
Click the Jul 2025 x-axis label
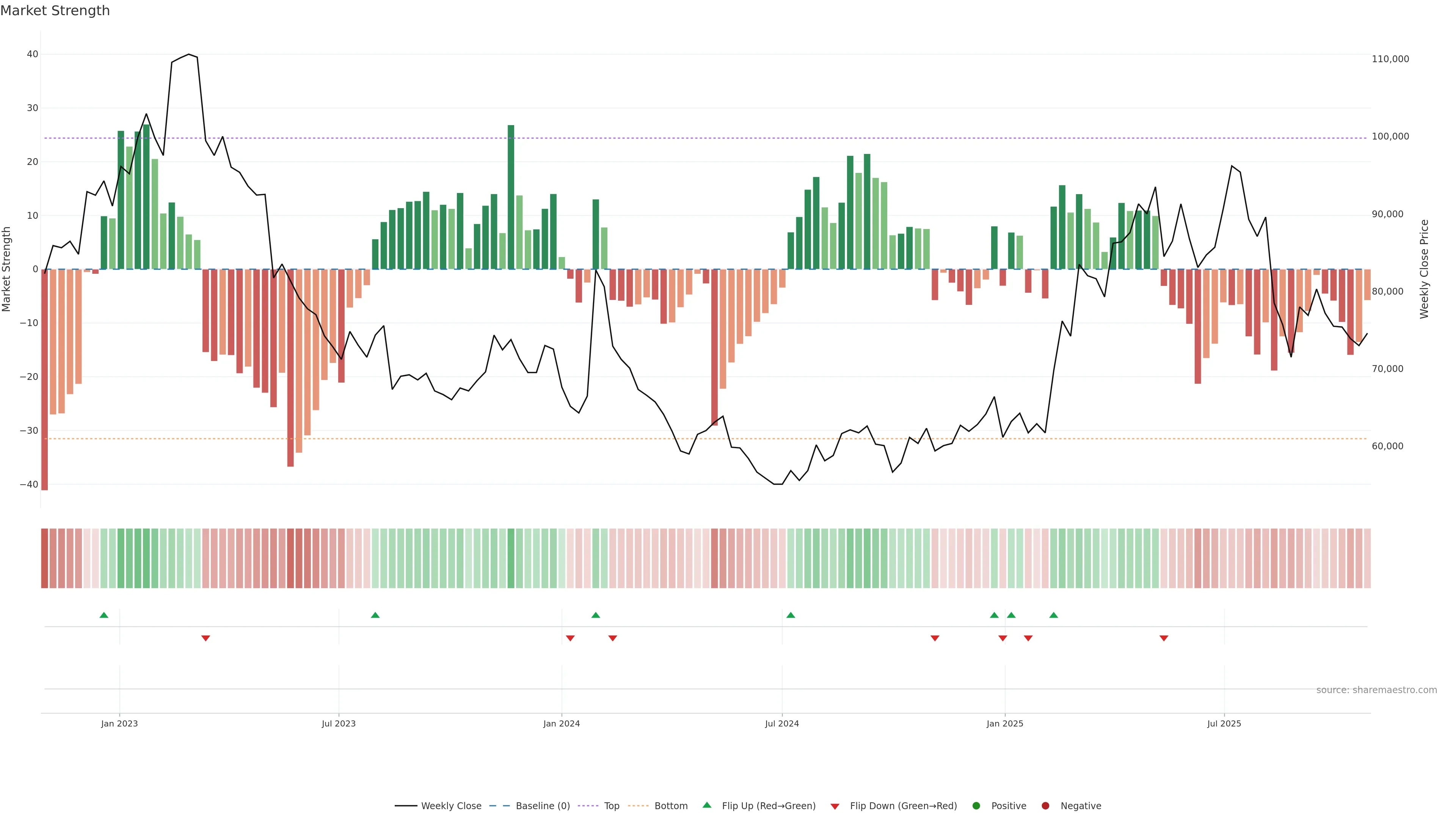tap(1224, 723)
